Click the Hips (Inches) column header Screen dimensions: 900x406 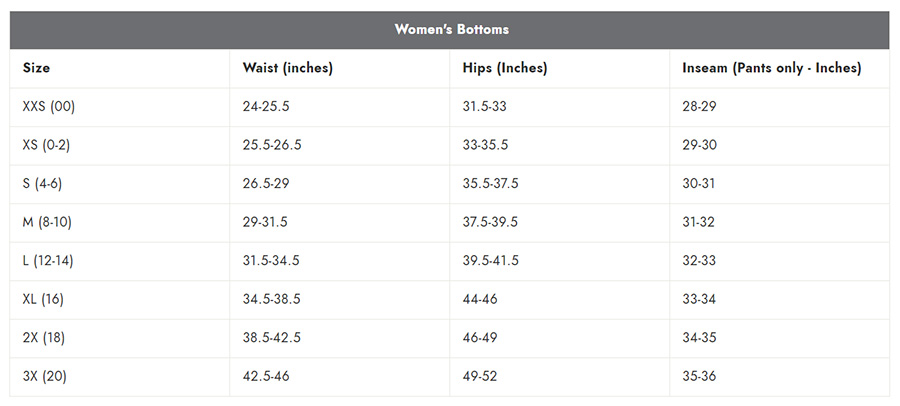click(x=505, y=68)
